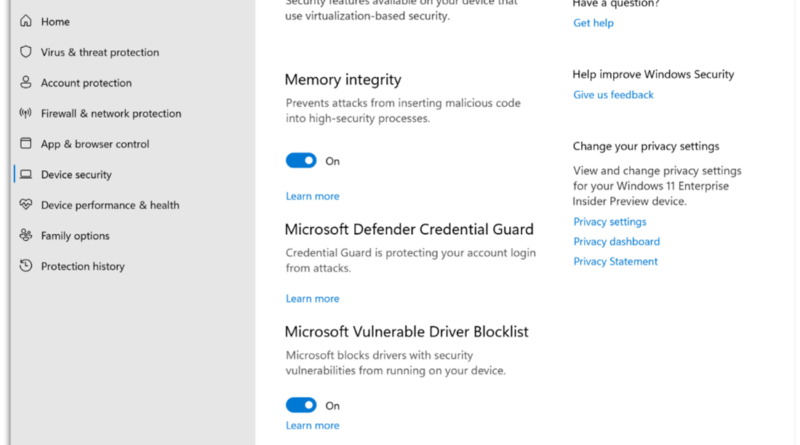Click the Driver Blocklist On label
This screenshot has width=800, height=445.
(x=333, y=406)
